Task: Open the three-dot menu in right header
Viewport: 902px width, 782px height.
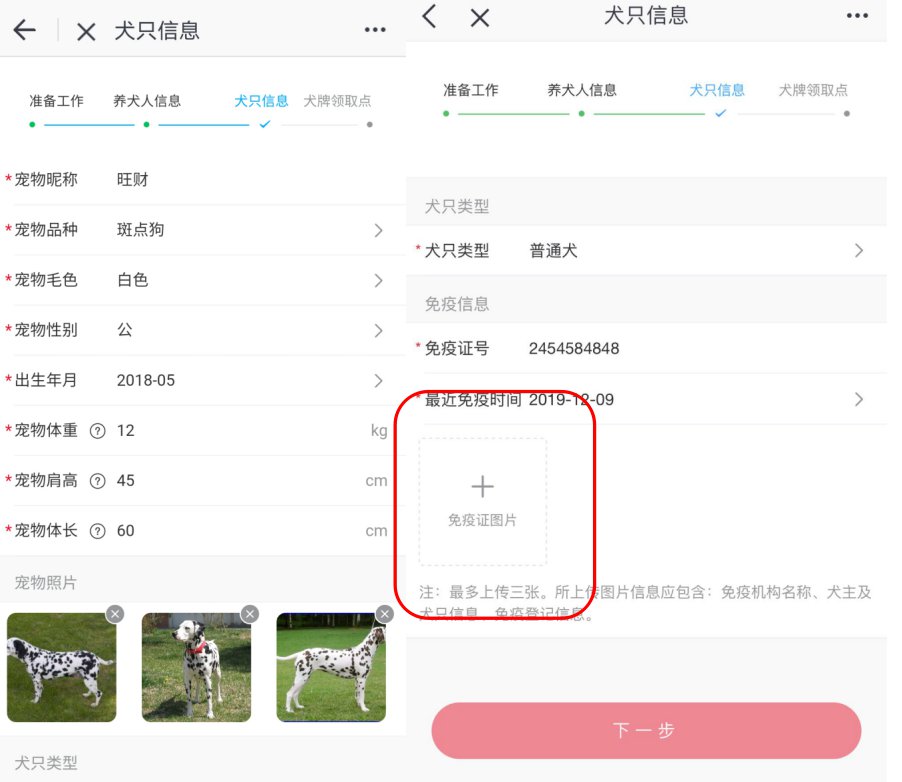Action: 857,16
